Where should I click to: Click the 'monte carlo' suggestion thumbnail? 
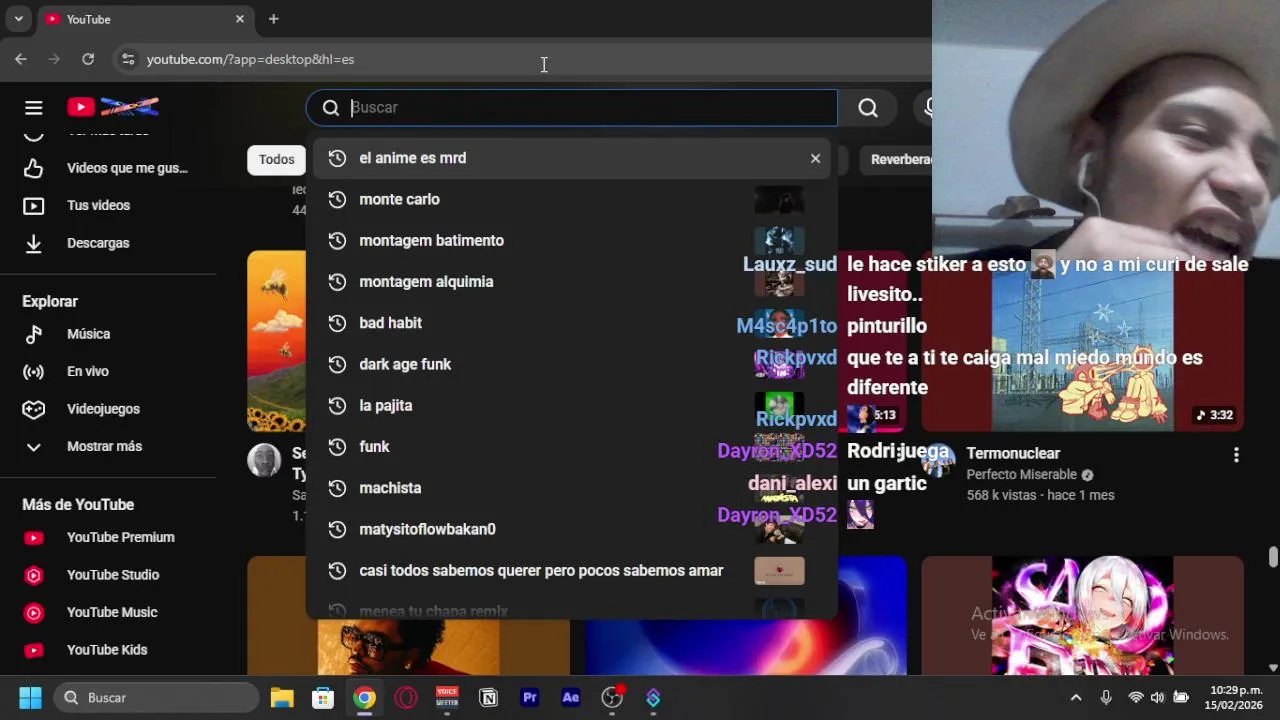[x=779, y=199]
